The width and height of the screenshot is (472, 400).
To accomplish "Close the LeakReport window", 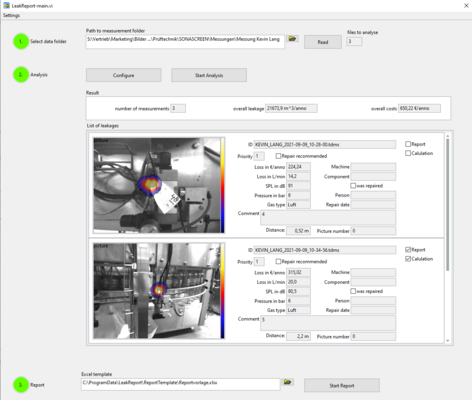I will pyautogui.click(x=466, y=6).
